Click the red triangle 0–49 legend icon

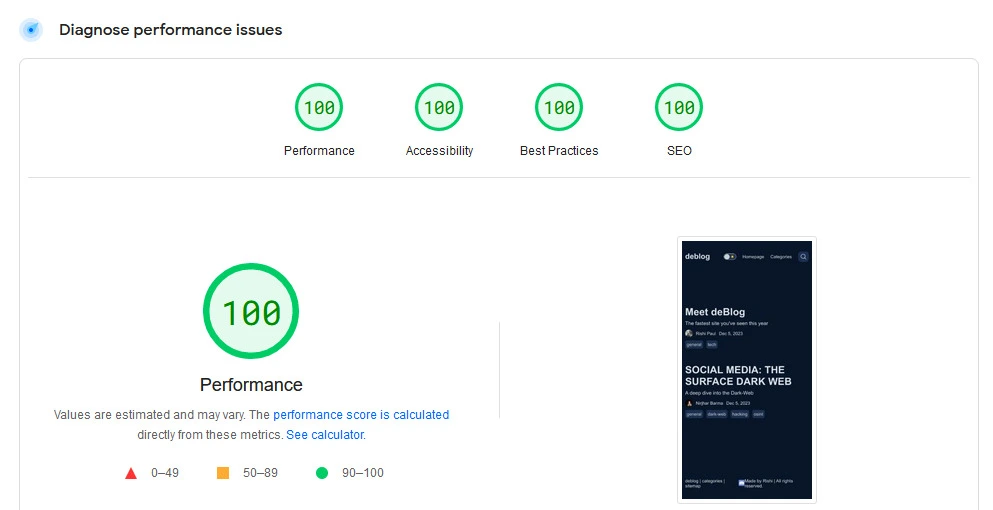(x=131, y=473)
